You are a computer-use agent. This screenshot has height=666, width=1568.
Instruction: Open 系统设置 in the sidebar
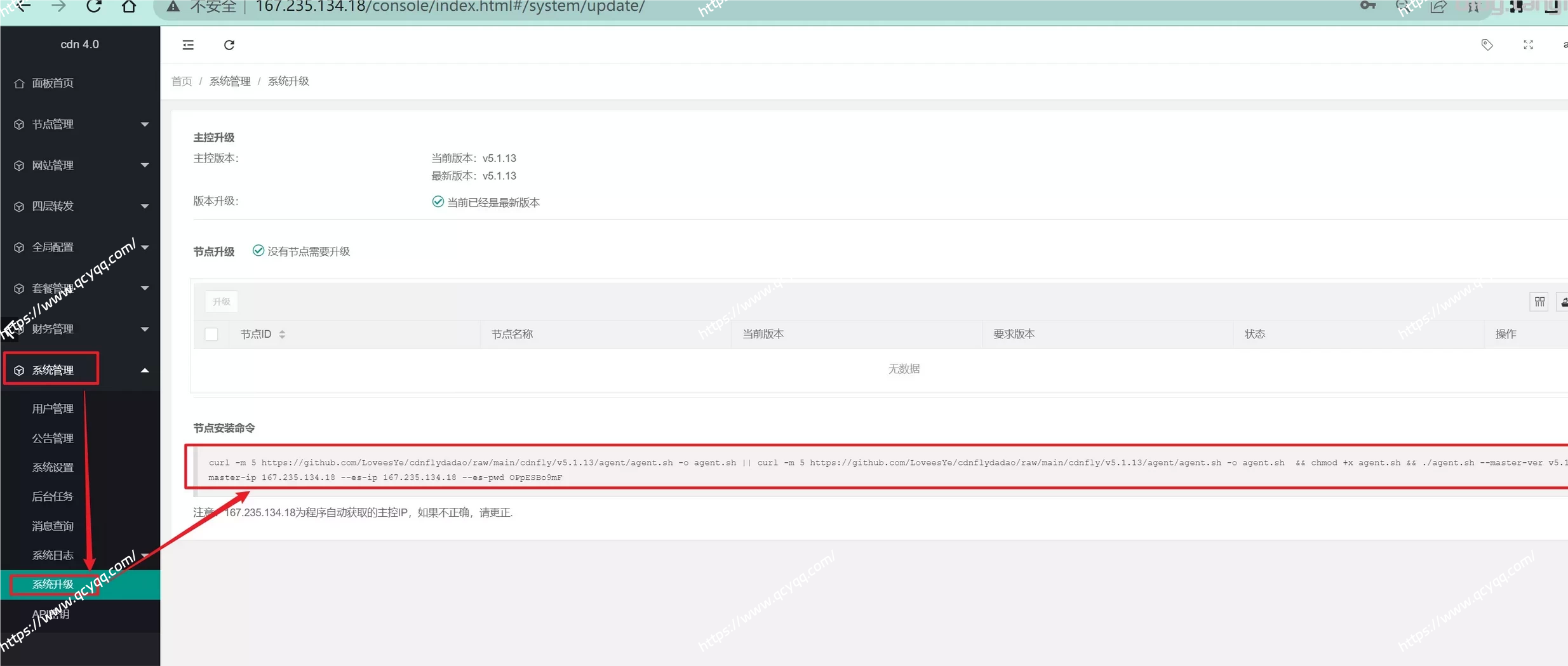(x=53, y=467)
